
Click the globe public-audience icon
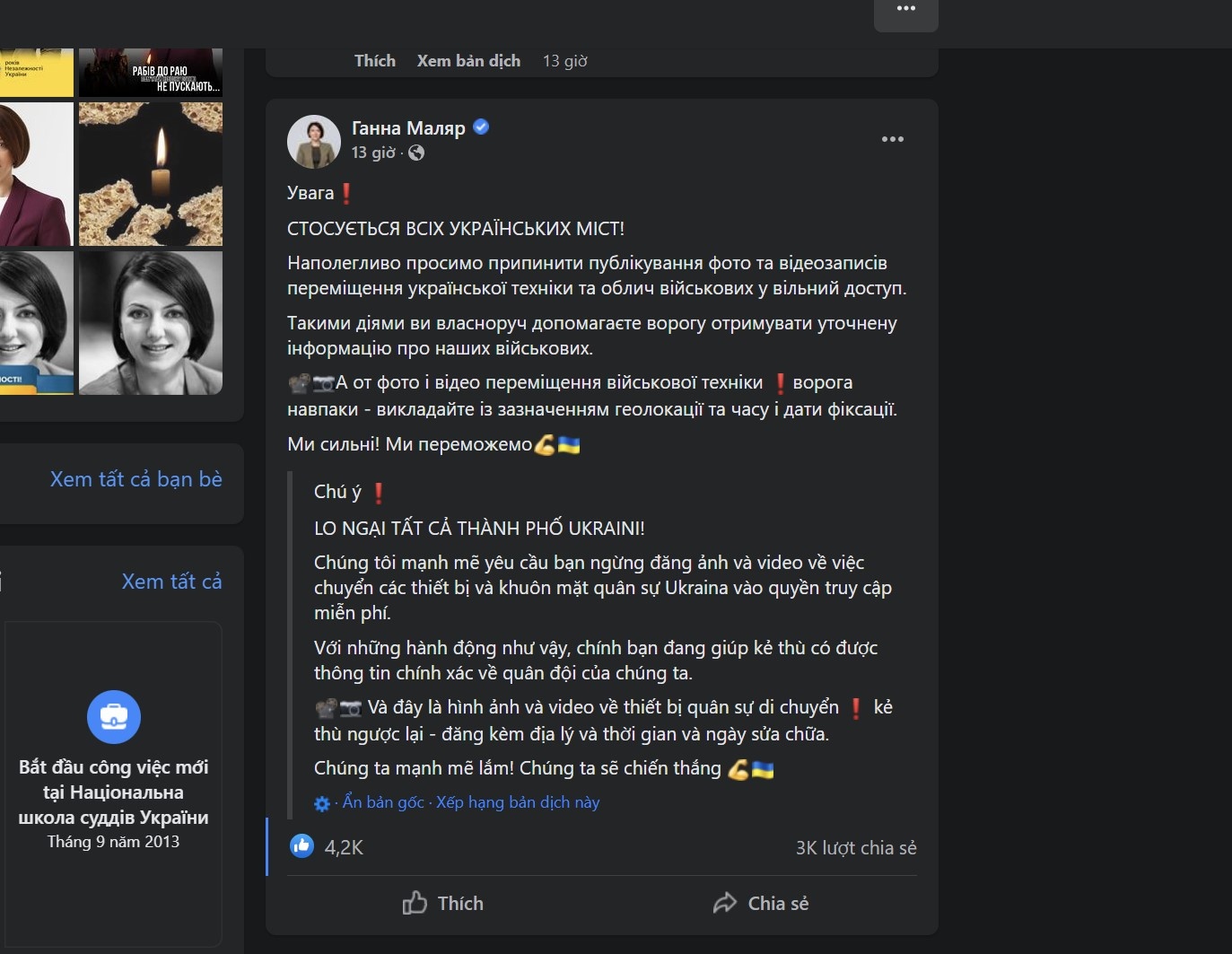[x=416, y=153]
